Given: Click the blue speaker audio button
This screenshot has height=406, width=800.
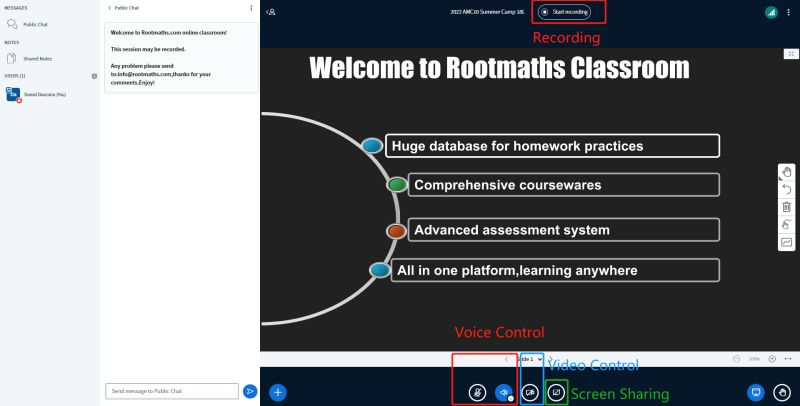Looking at the screenshot, I should point(504,392).
